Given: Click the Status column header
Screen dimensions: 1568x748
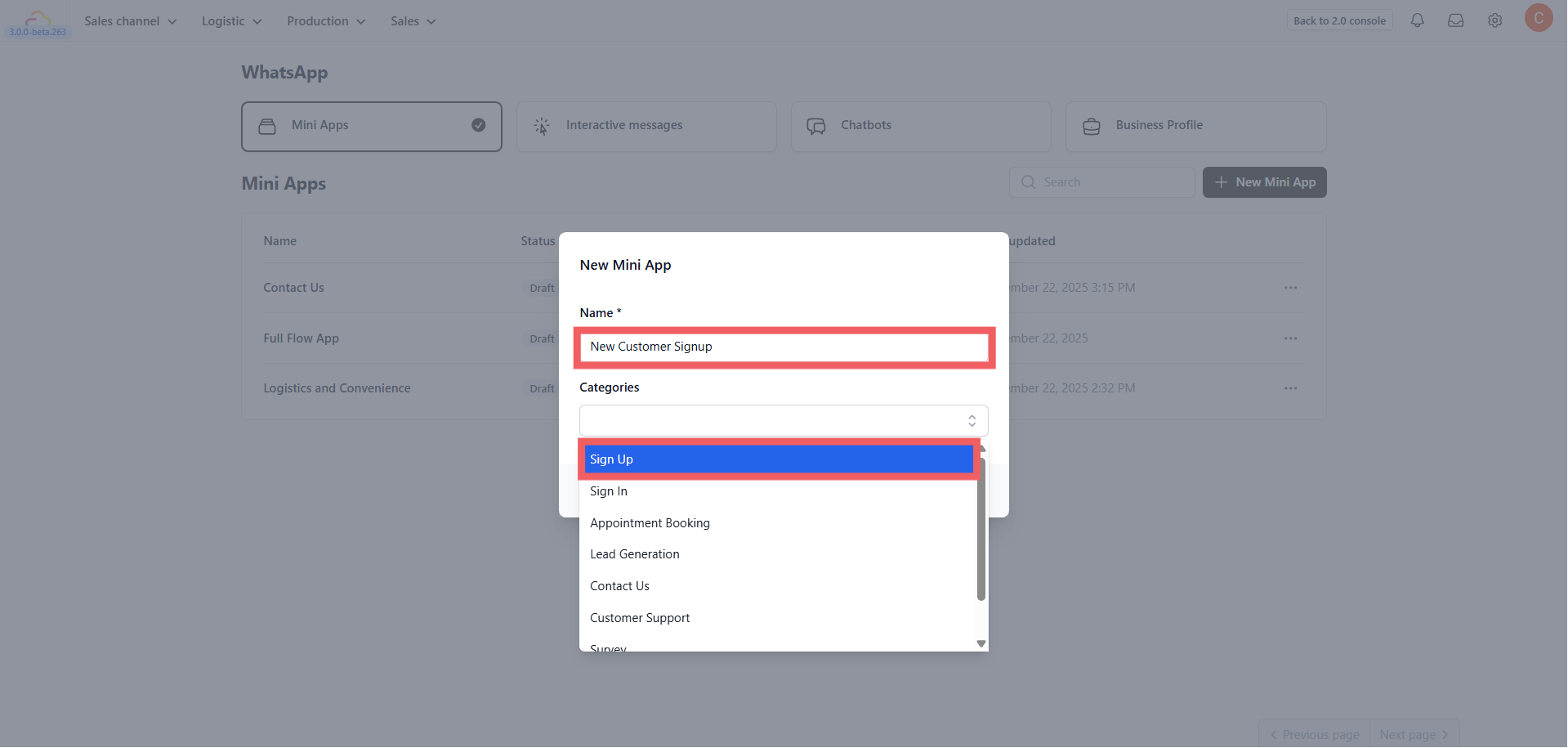Looking at the screenshot, I should click(x=538, y=241).
